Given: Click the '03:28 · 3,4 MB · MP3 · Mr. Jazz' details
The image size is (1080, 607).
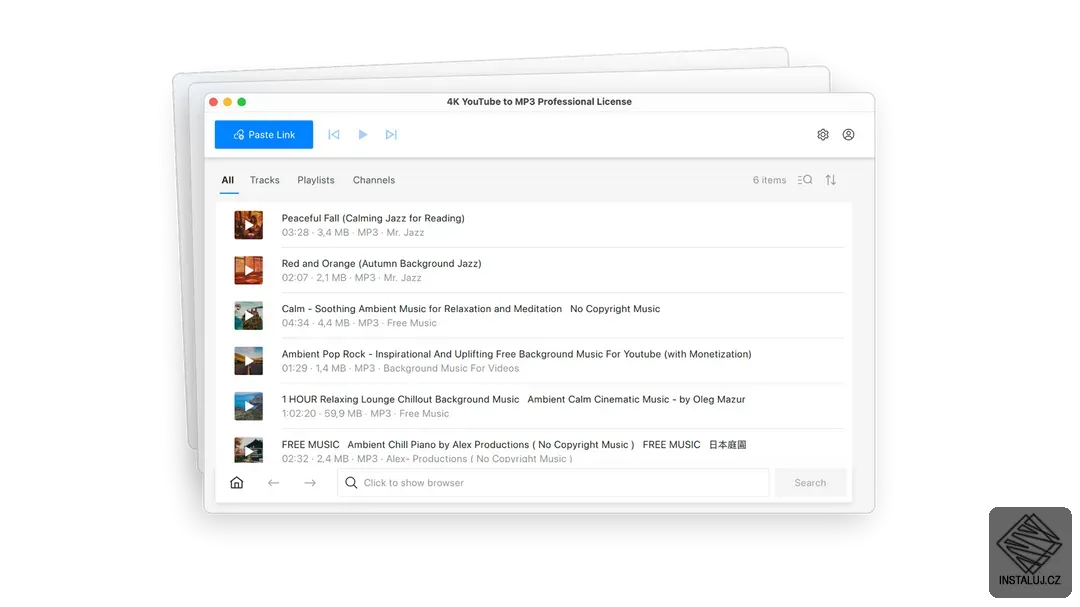Looking at the screenshot, I should (x=353, y=233).
